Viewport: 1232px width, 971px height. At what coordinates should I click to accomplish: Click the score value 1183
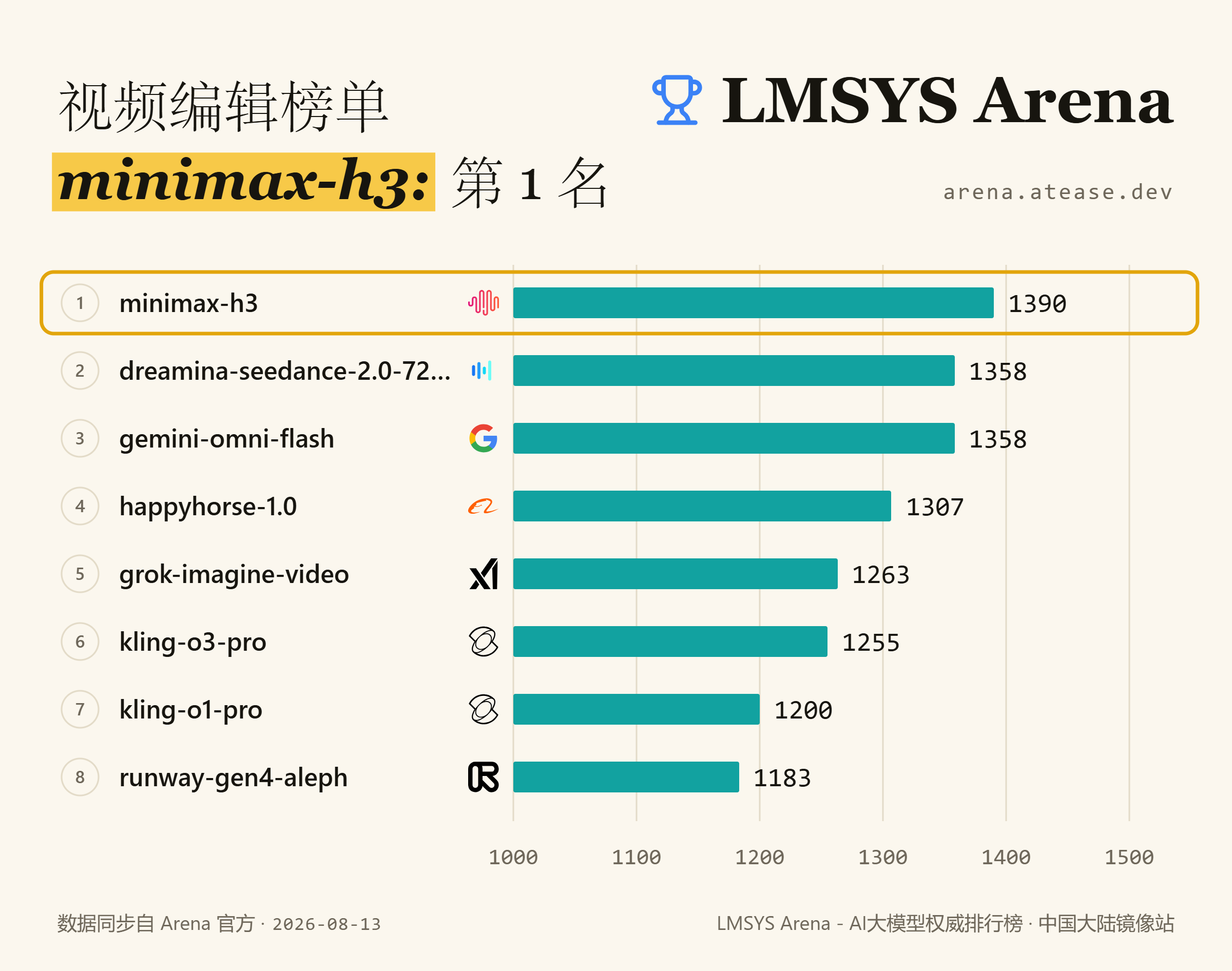point(782,778)
